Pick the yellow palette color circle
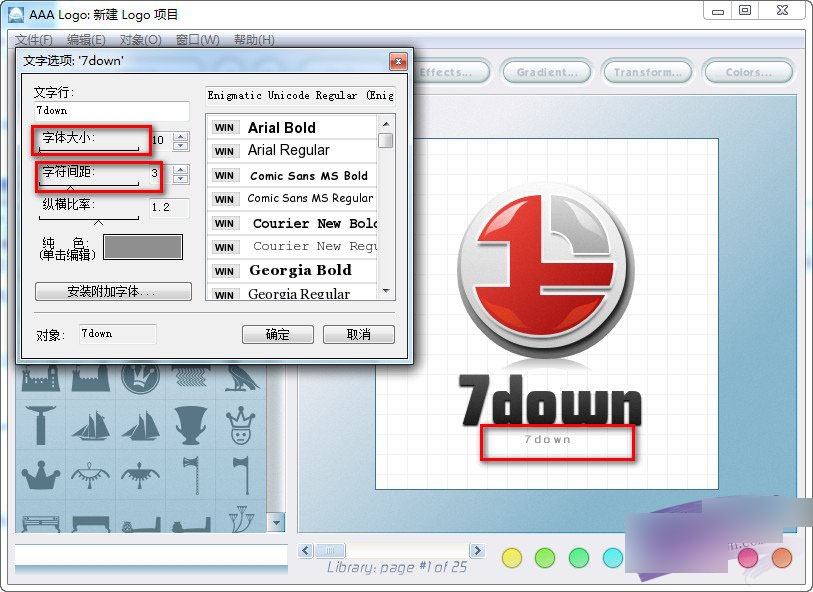Image resolution: width=813 pixels, height=592 pixels. tap(512, 558)
